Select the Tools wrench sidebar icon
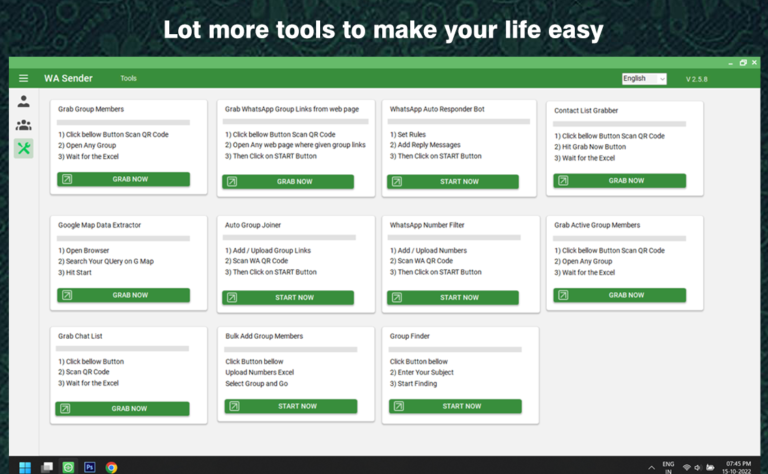This screenshot has width=768, height=474. 24,148
